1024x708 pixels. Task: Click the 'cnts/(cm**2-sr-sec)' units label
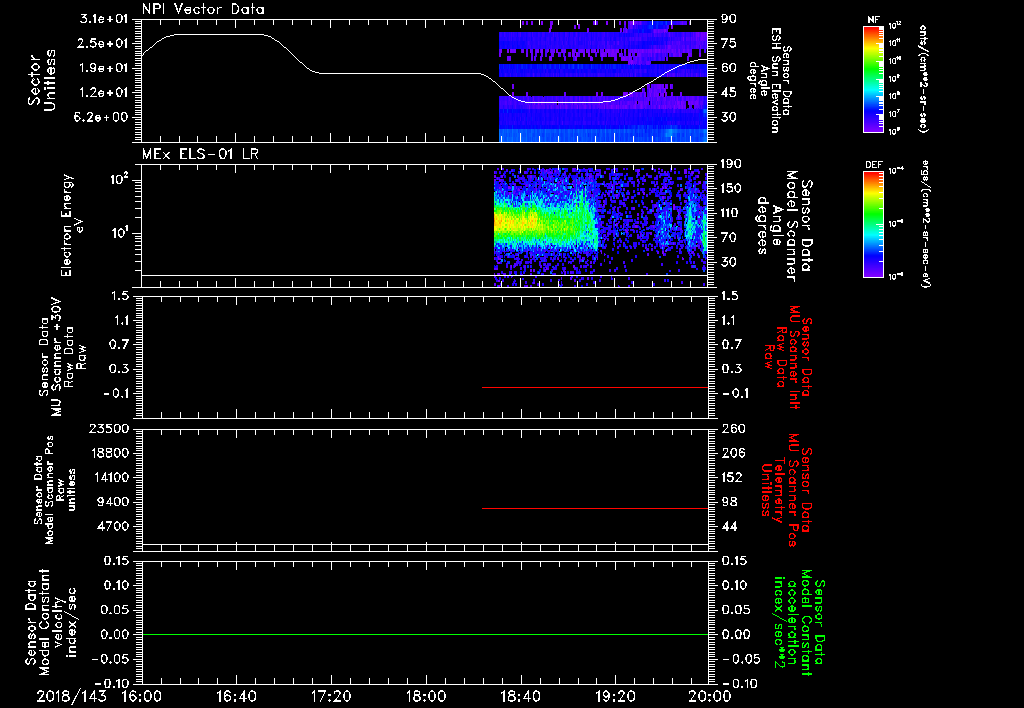[923, 79]
